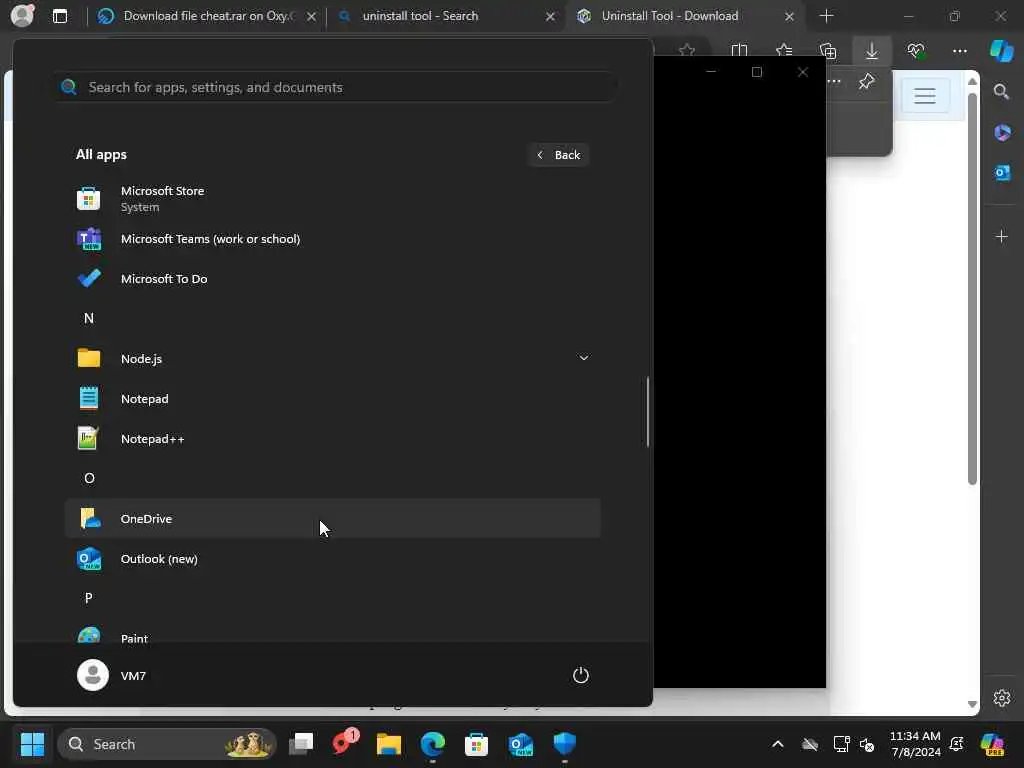Click the Start menu apps scrollbar
The height and width of the screenshot is (768, 1024).
[x=648, y=411]
